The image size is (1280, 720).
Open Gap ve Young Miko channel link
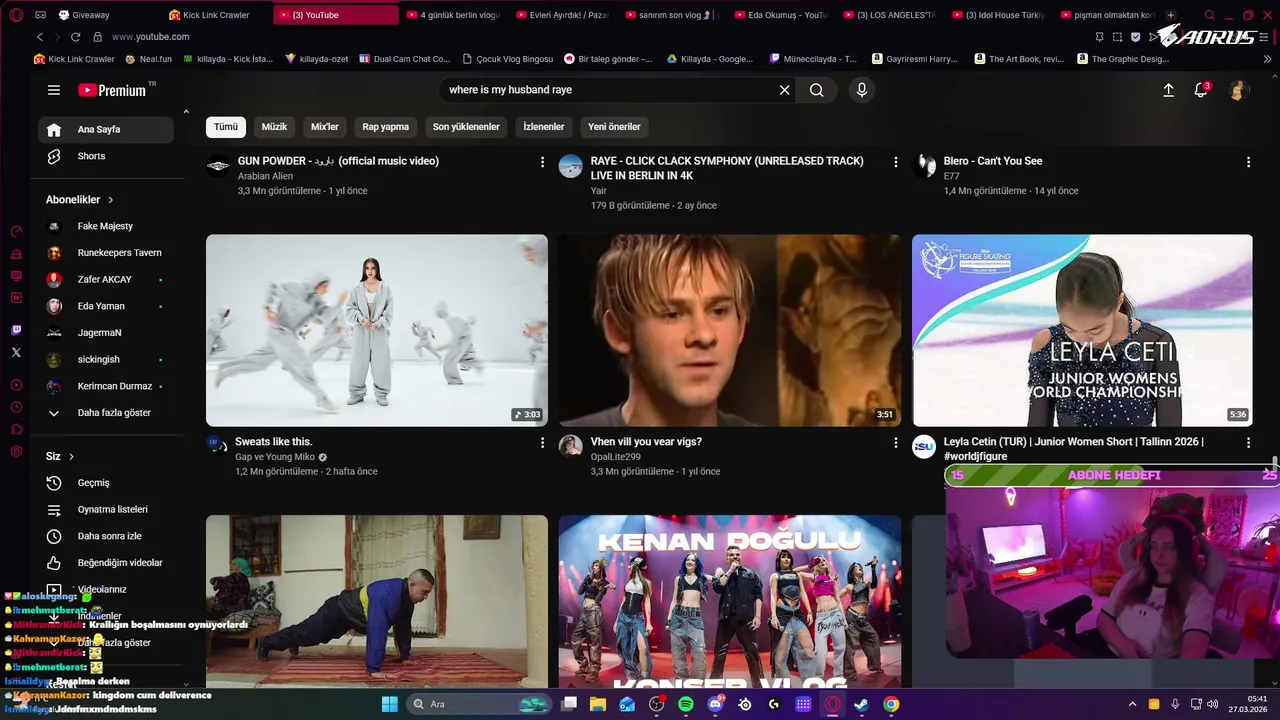[x=275, y=457]
